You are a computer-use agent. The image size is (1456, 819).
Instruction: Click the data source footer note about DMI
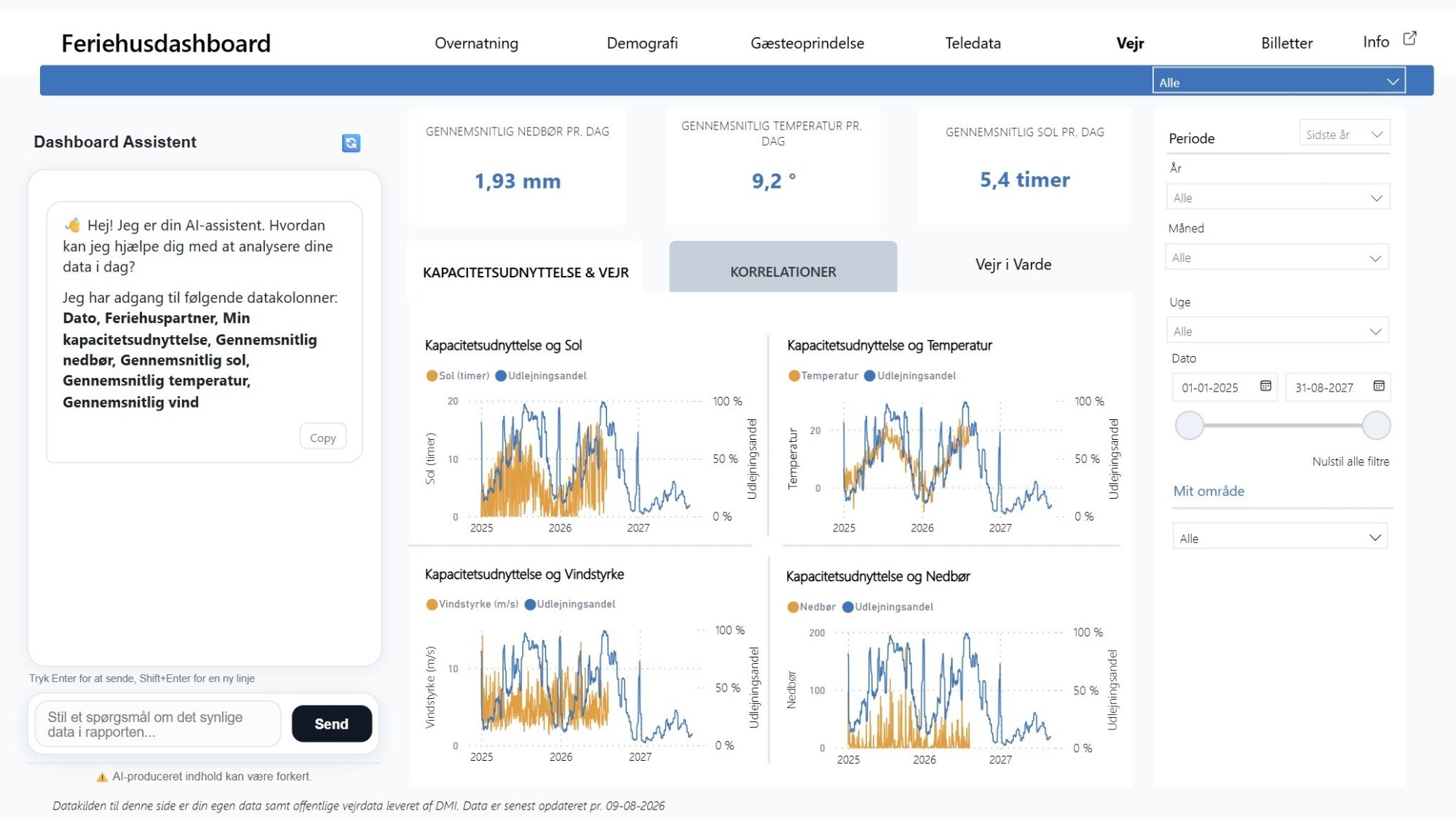click(358, 806)
